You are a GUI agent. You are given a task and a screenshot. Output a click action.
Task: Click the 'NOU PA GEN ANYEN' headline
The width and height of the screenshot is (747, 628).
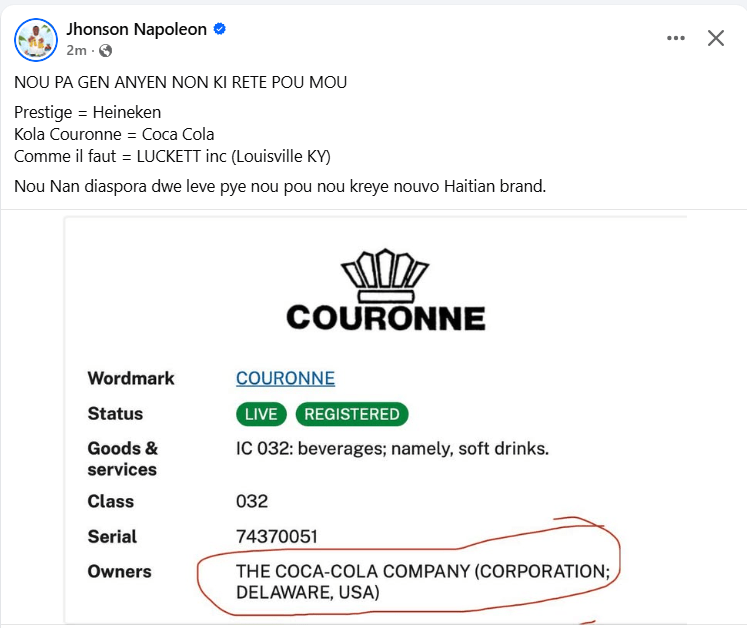pos(181,82)
